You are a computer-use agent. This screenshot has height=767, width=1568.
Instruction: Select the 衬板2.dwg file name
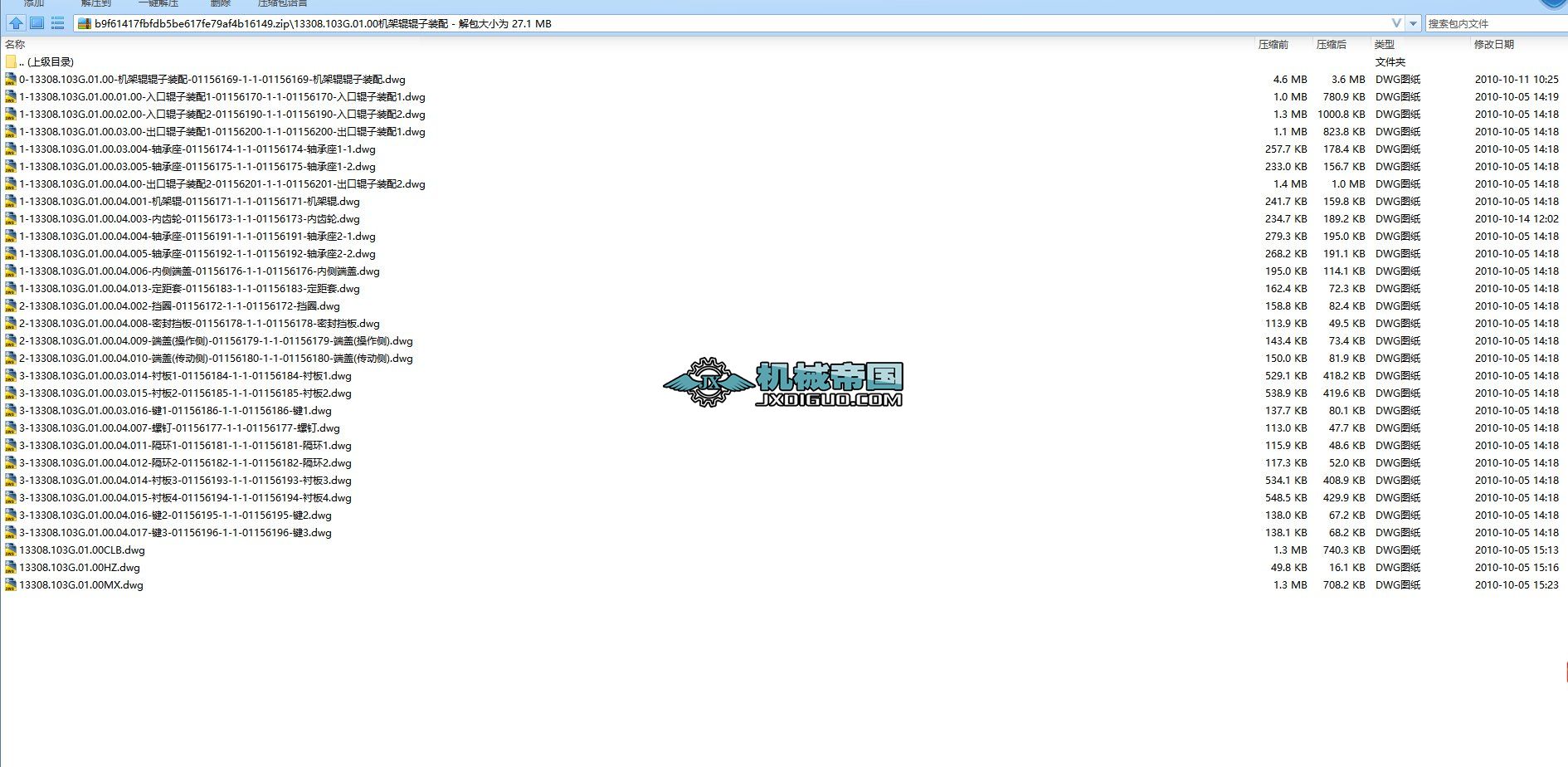tap(185, 393)
